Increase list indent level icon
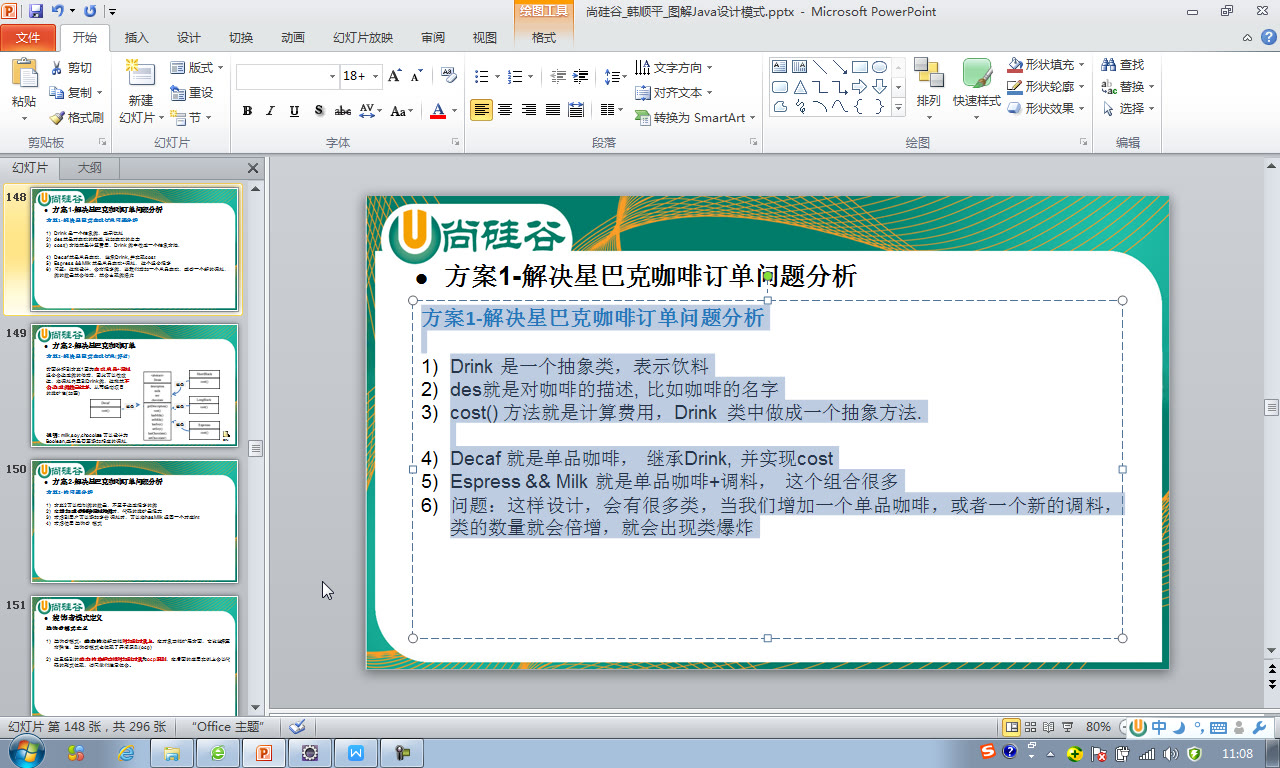The height and width of the screenshot is (768, 1280). pos(581,76)
